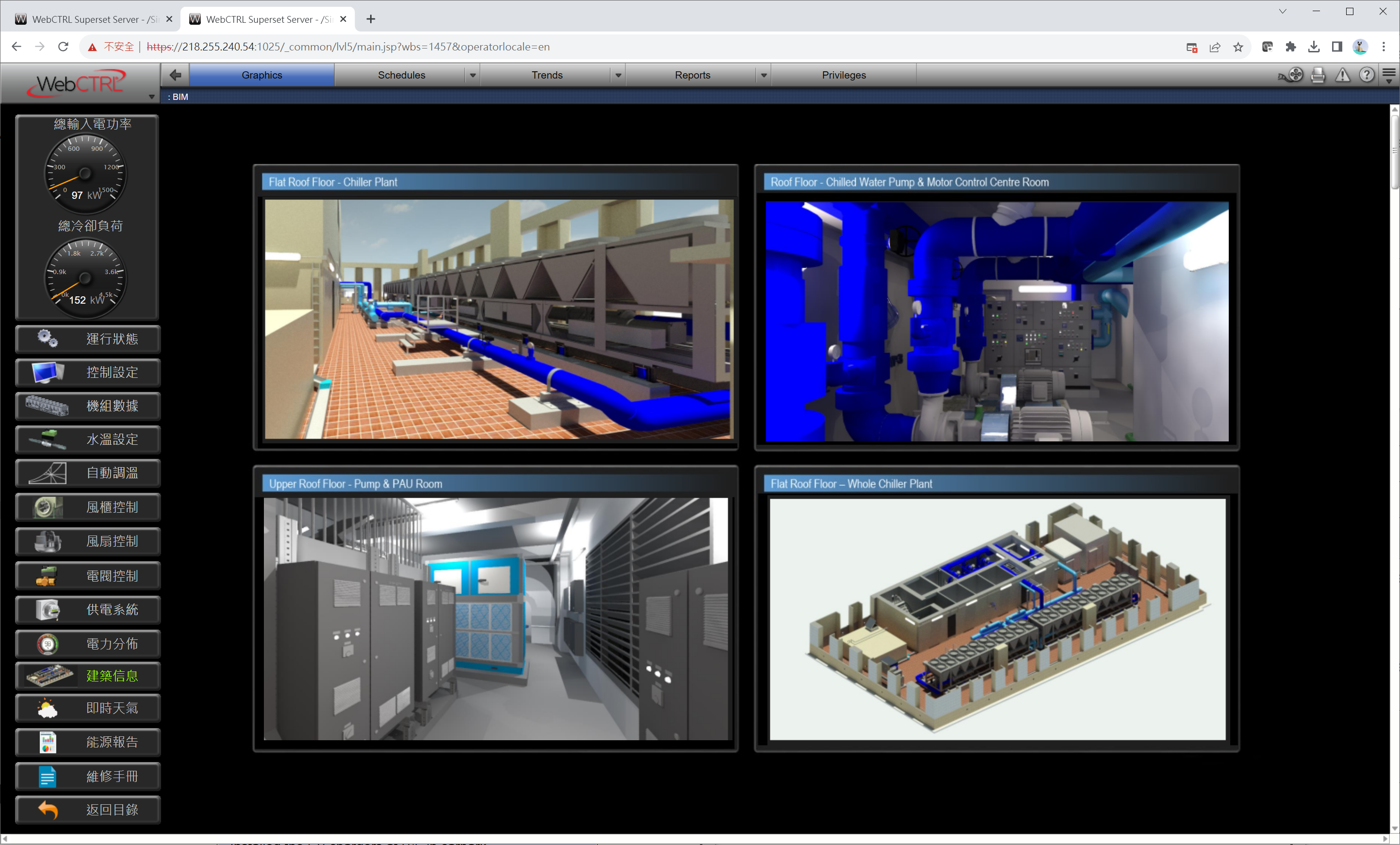Select the Graphics tab
Image resolution: width=1400 pixels, height=845 pixels.
point(261,75)
